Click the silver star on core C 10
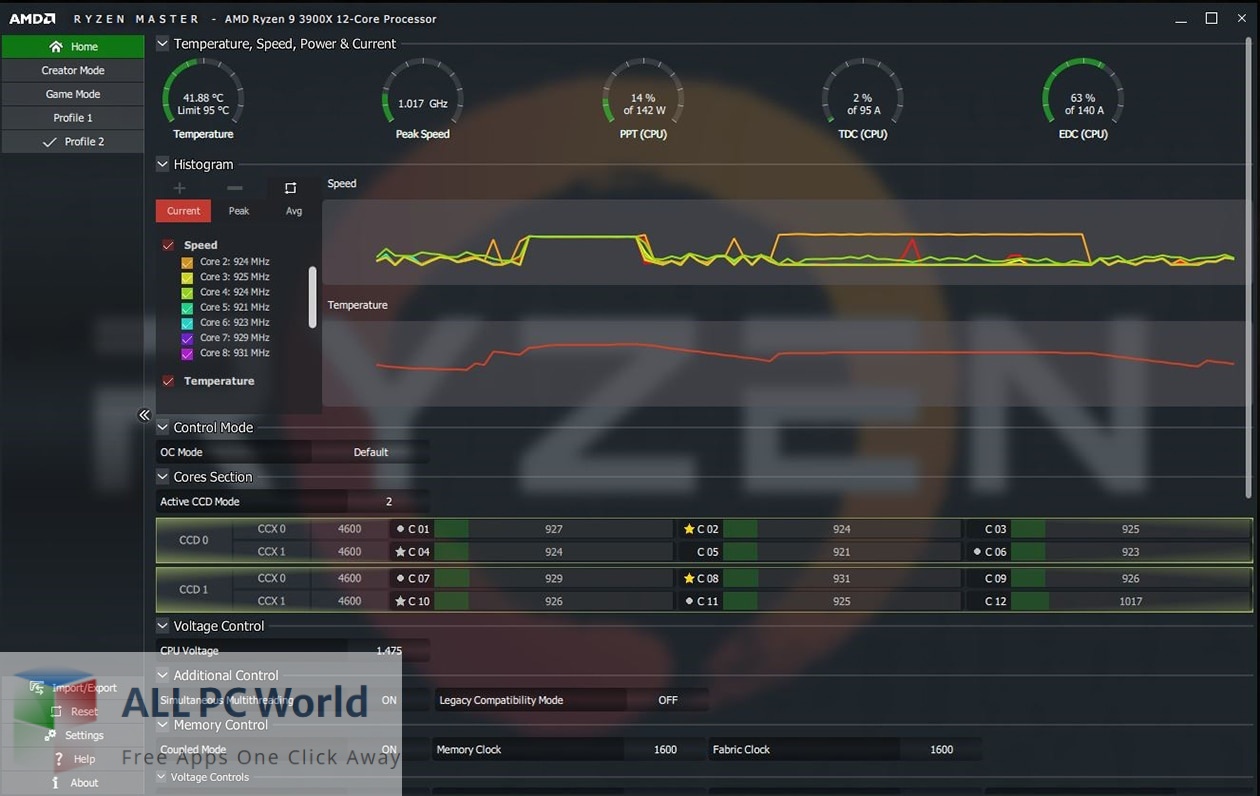This screenshot has width=1260, height=796. click(x=400, y=601)
